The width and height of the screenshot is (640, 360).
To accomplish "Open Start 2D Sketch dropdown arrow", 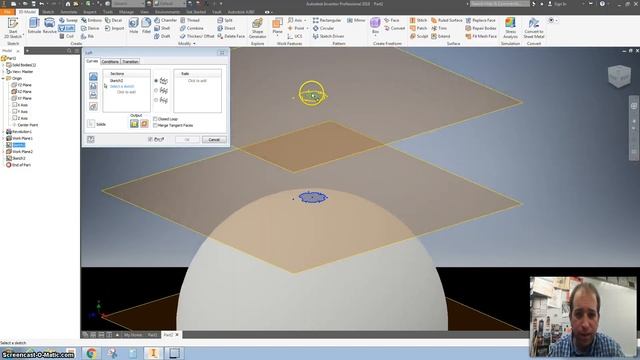I will click(x=23, y=35).
